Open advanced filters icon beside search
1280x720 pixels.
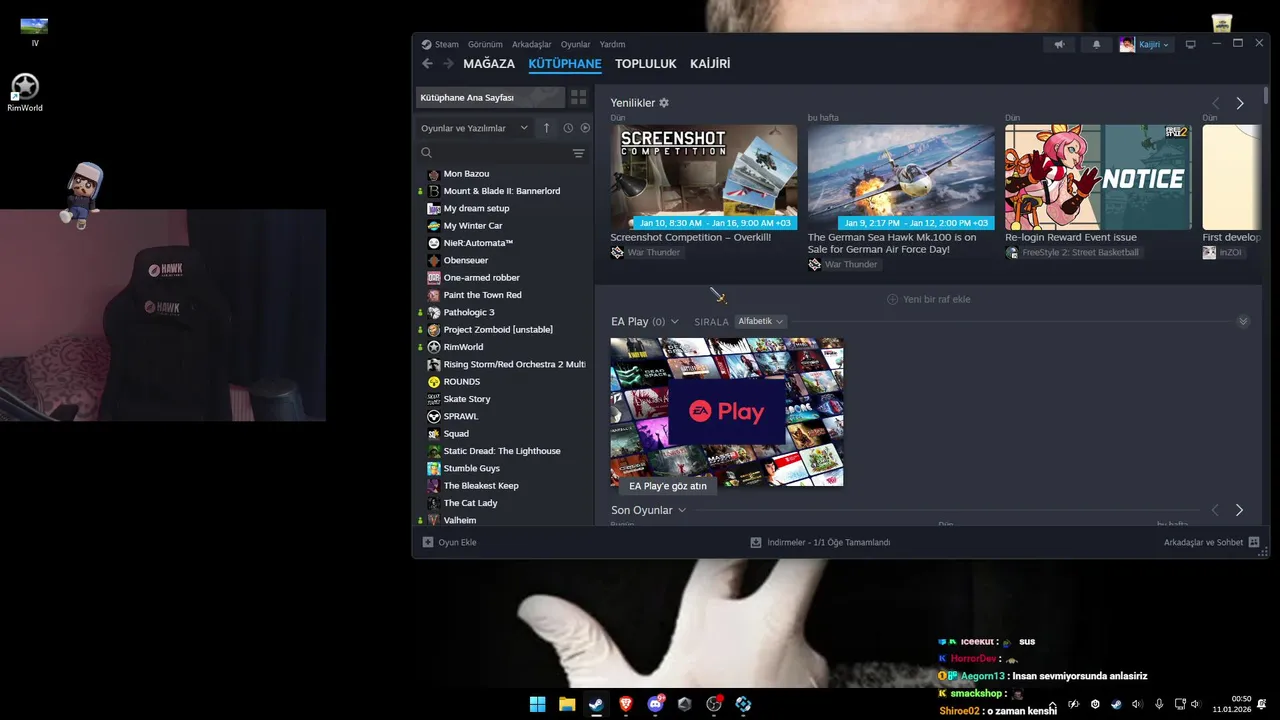click(x=578, y=153)
